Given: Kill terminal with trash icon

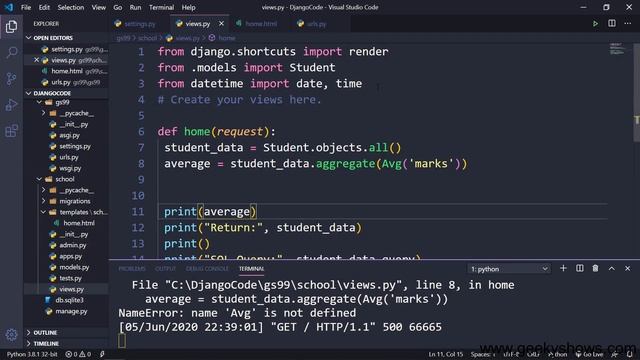Looking at the screenshot, I should click(x=596, y=268).
